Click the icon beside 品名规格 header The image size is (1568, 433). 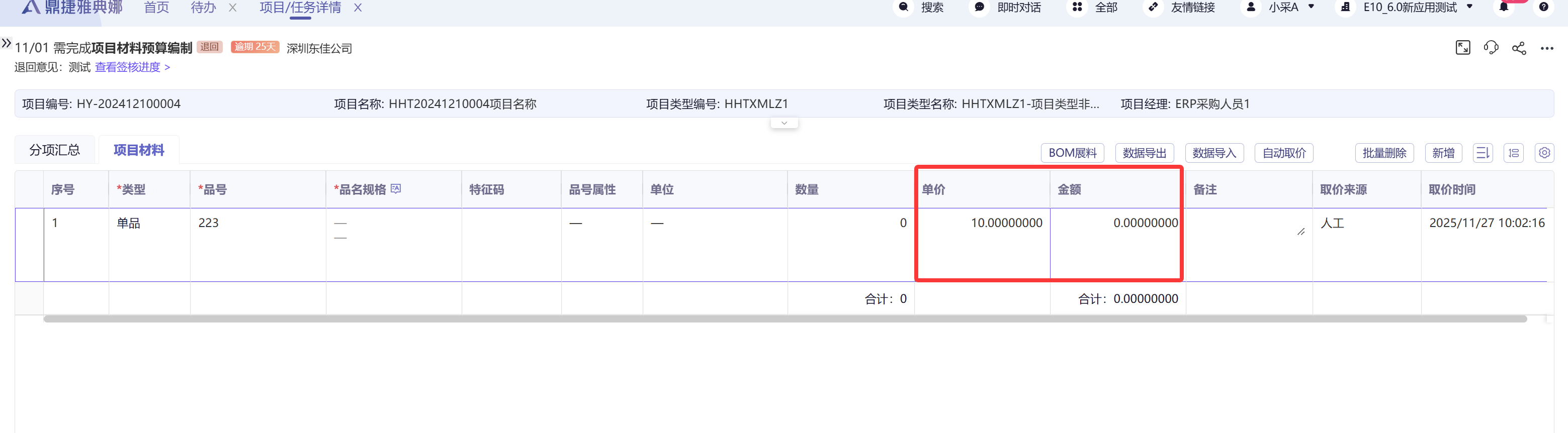tap(396, 189)
